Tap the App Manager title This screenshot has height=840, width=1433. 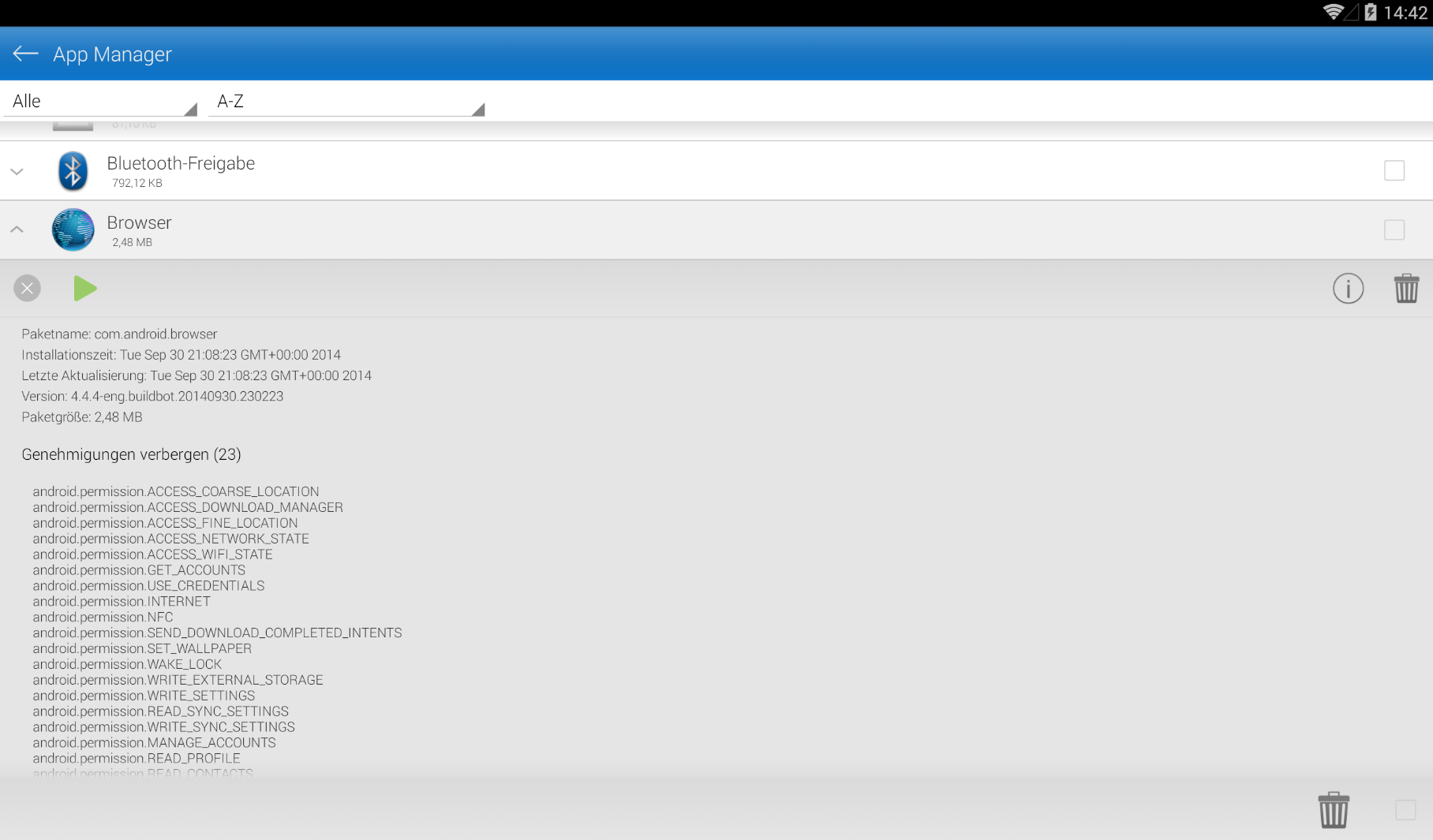click(112, 54)
